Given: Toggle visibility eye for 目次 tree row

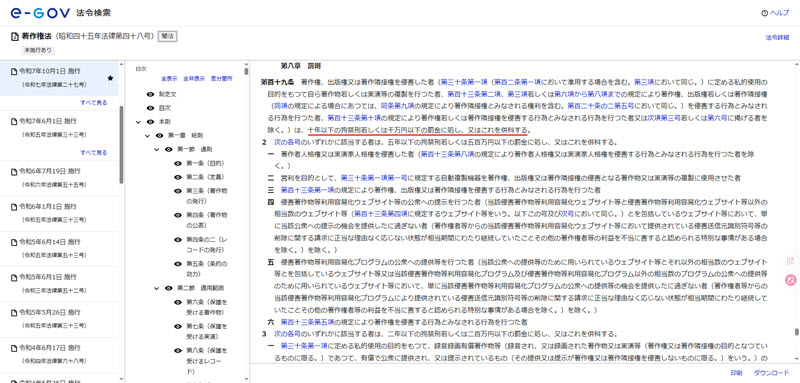Looking at the screenshot, I should [150, 108].
